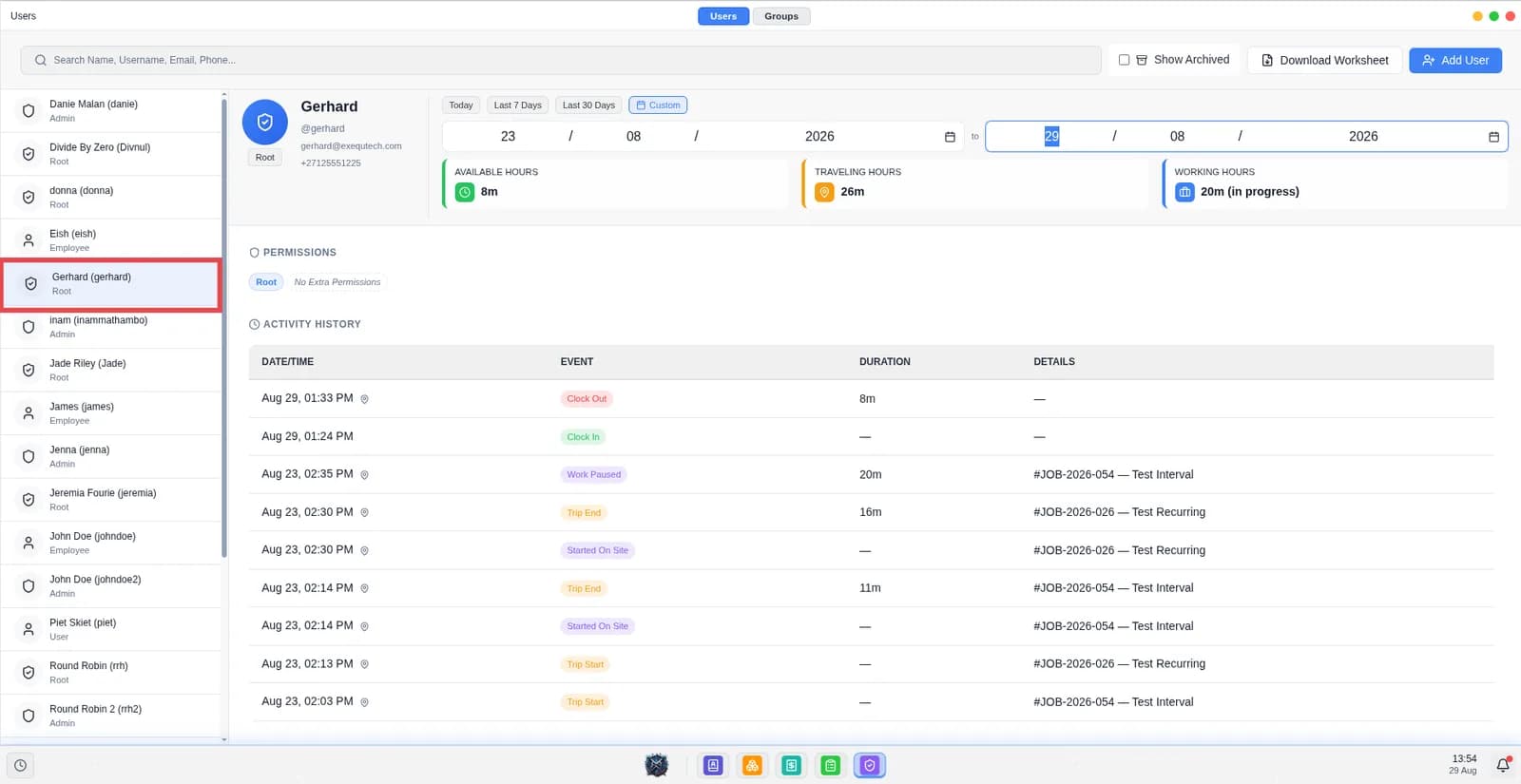Click person icon beside Eish (eish)
Screen dimensions: 1521x784
coord(29,240)
